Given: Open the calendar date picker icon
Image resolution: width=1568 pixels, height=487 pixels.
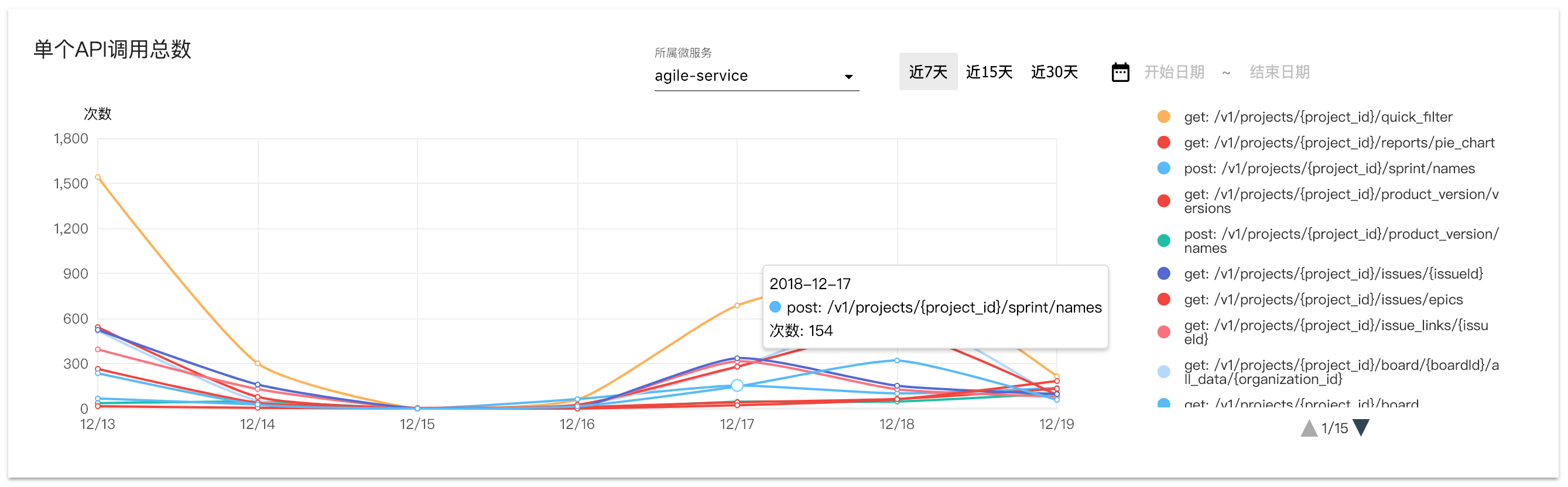Looking at the screenshot, I should [x=1120, y=73].
